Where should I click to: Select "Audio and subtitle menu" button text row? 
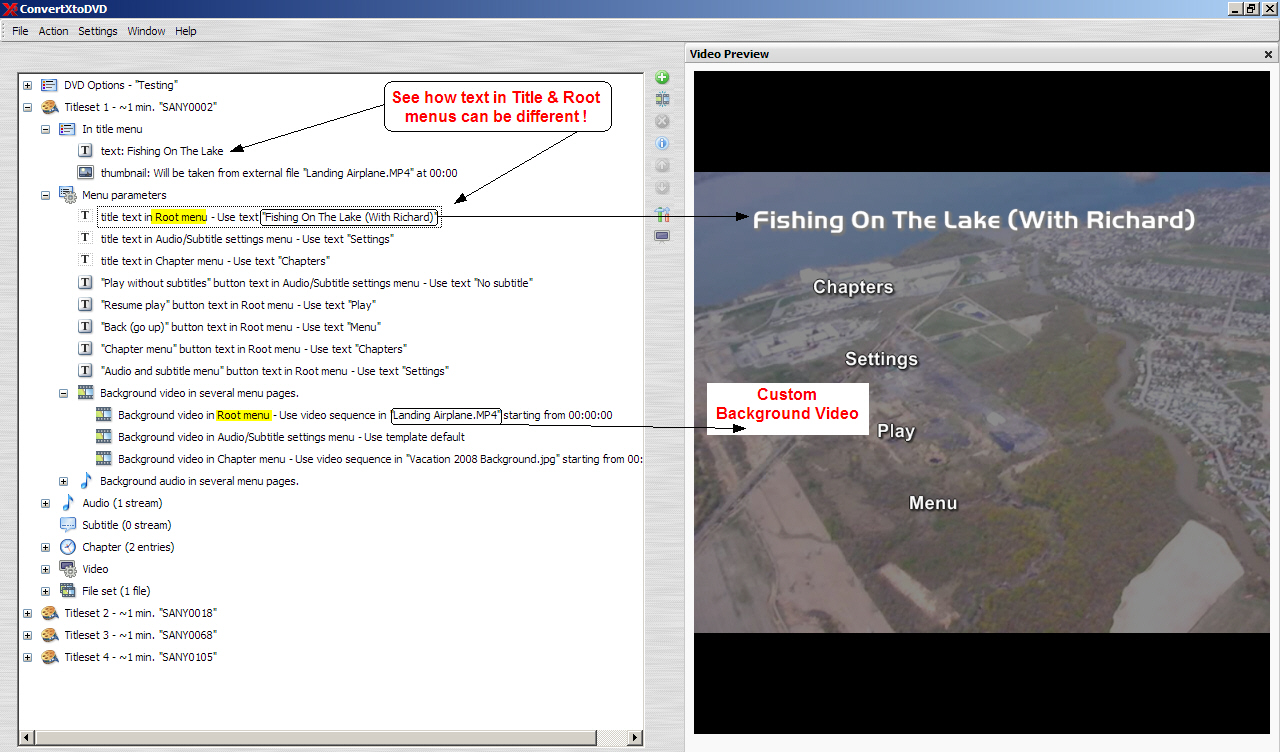click(275, 371)
